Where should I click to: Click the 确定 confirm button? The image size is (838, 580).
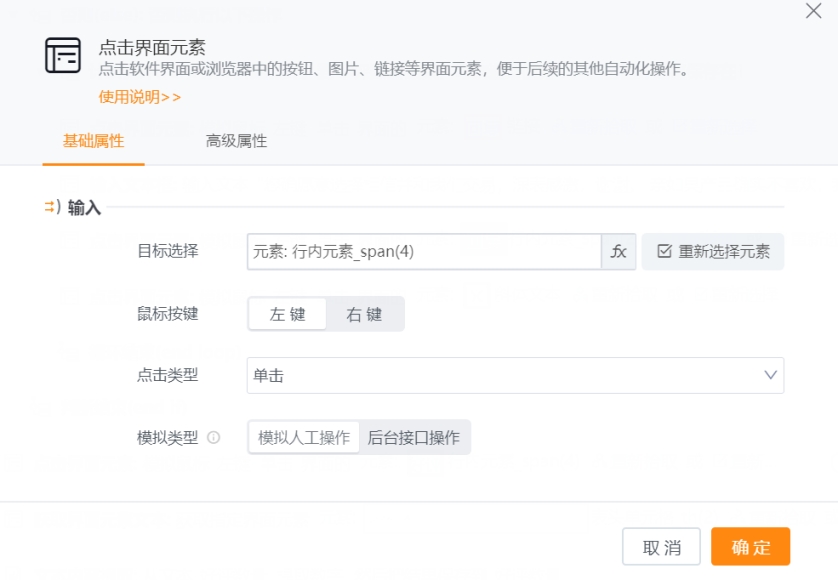click(751, 546)
